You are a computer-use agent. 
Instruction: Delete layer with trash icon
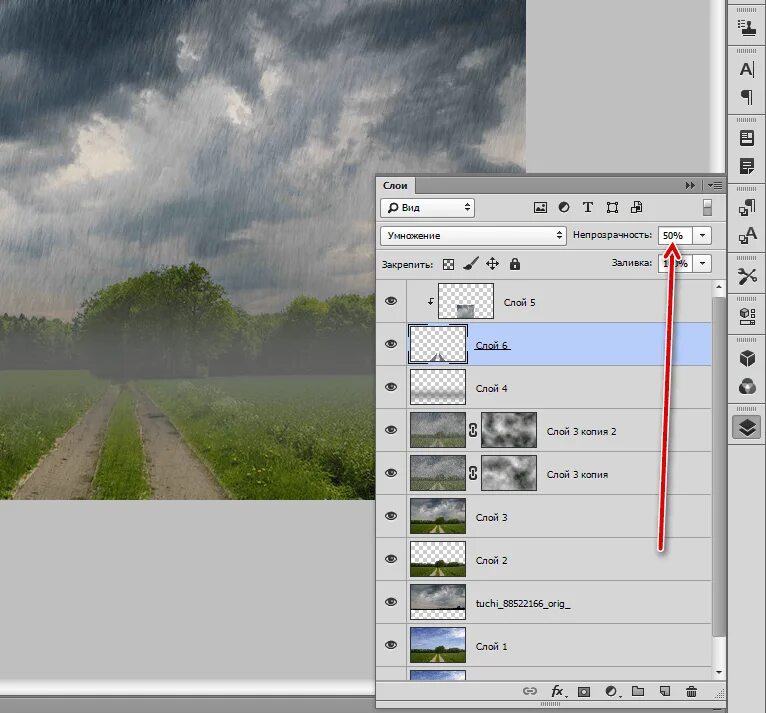pos(691,691)
